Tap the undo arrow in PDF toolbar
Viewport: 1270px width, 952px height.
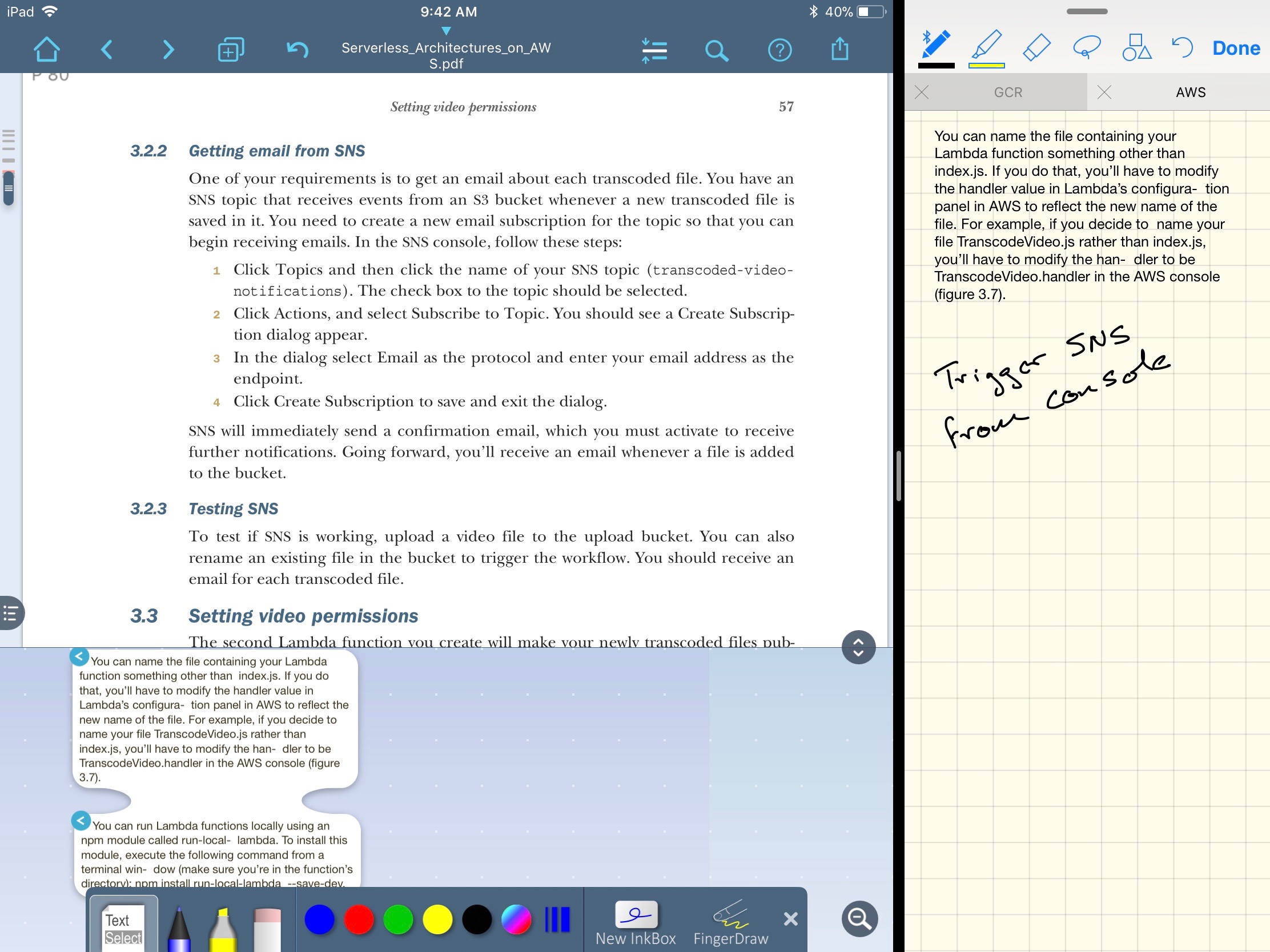(x=298, y=50)
